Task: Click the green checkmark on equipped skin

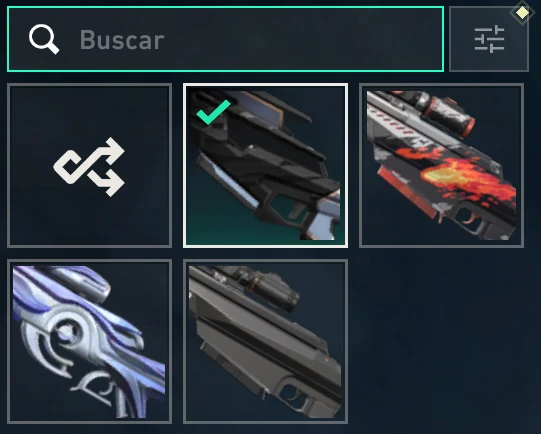Action: click(x=213, y=112)
